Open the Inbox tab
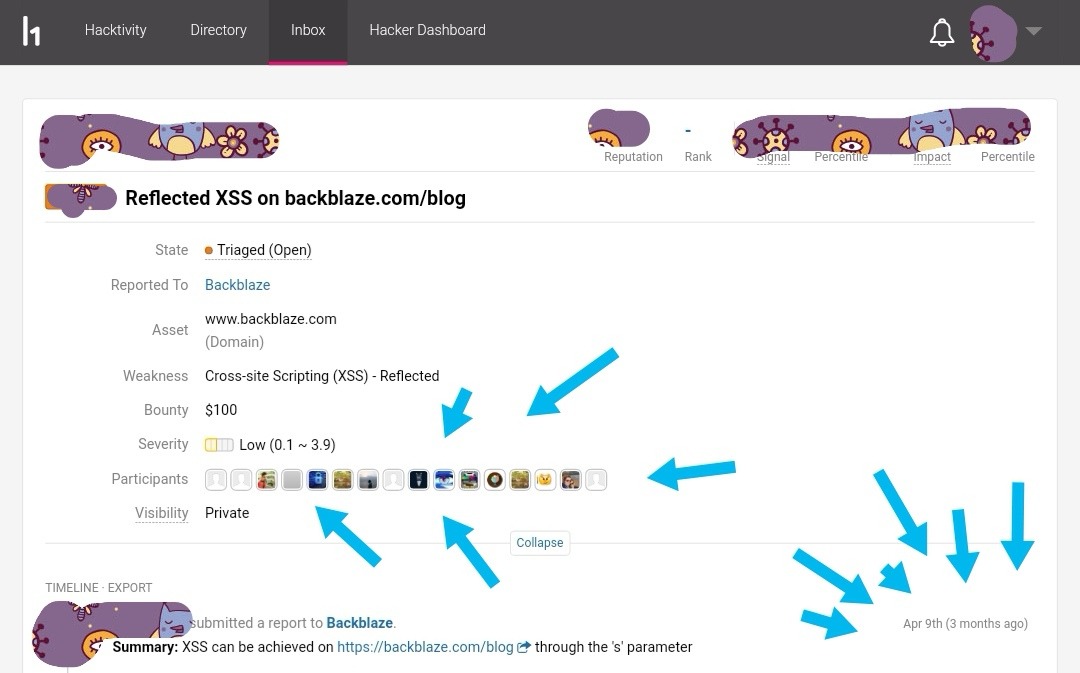 tap(308, 30)
